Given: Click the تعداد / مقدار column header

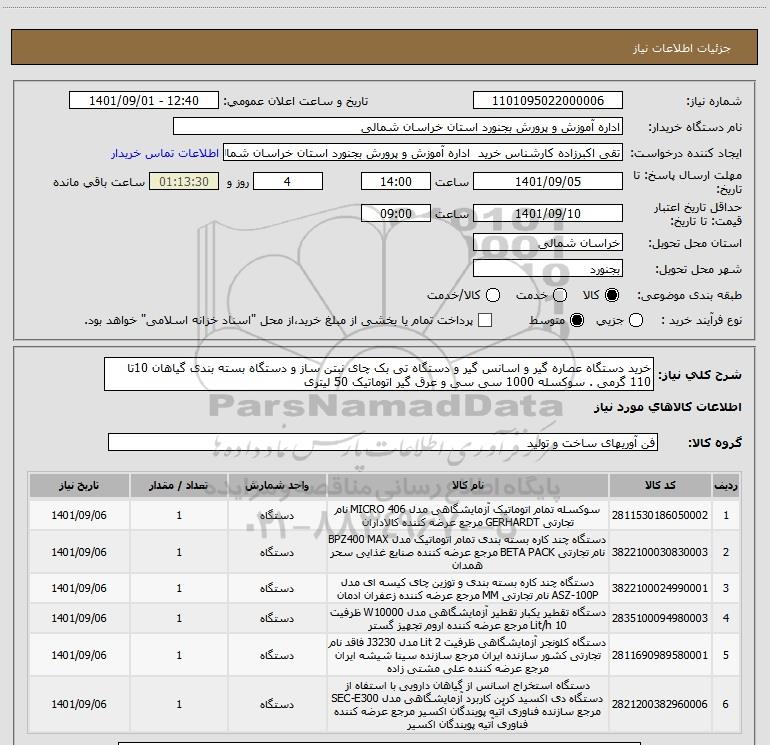Looking at the screenshot, I should pos(179,486).
